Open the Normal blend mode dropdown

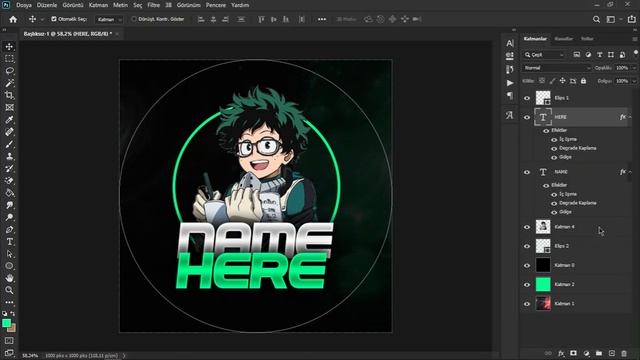(x=556, y=68)
